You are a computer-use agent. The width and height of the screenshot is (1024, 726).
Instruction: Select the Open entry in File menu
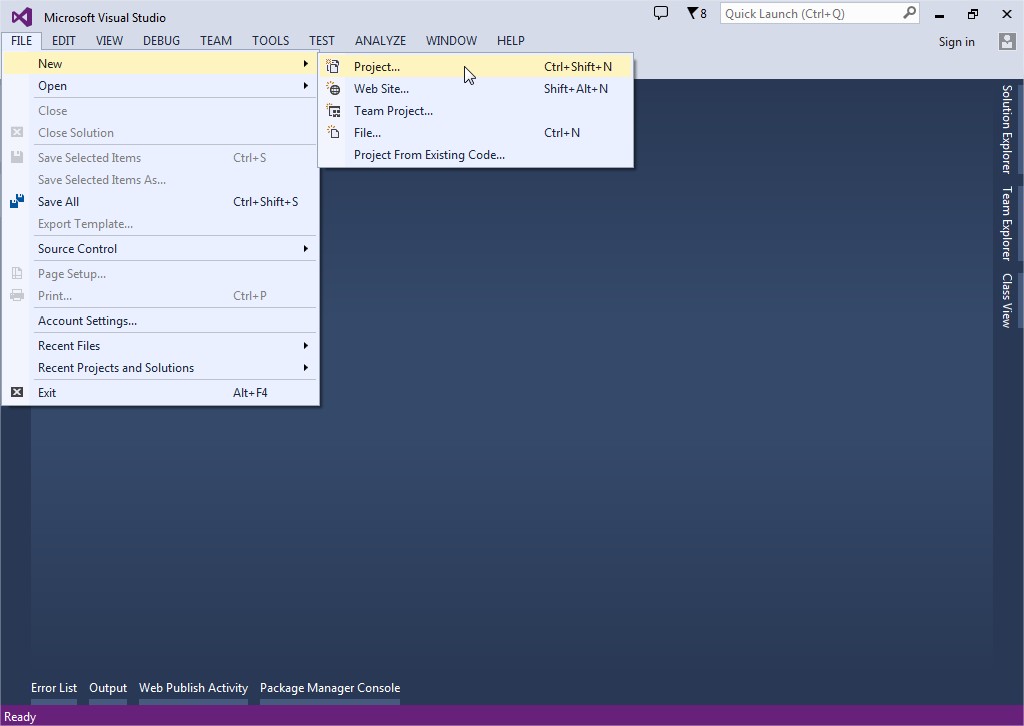click(x=161, y=86)
